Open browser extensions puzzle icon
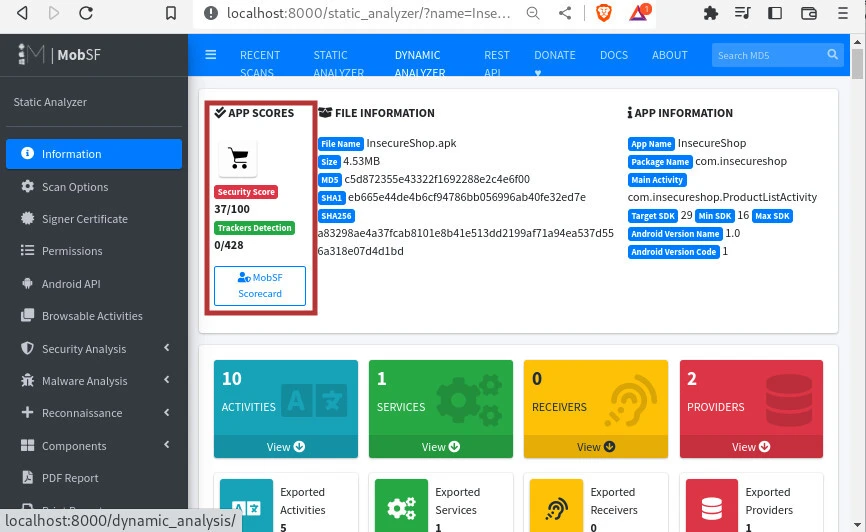Image resolution: width=866 pixels, height=532 pixels. pos(711,13)
